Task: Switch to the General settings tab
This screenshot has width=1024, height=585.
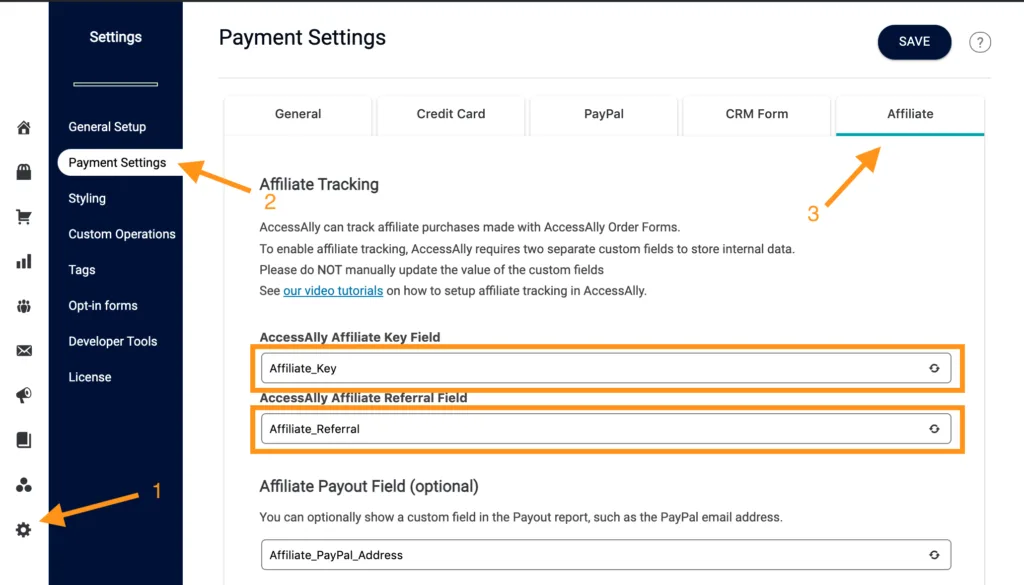Action: pos(297,114)
